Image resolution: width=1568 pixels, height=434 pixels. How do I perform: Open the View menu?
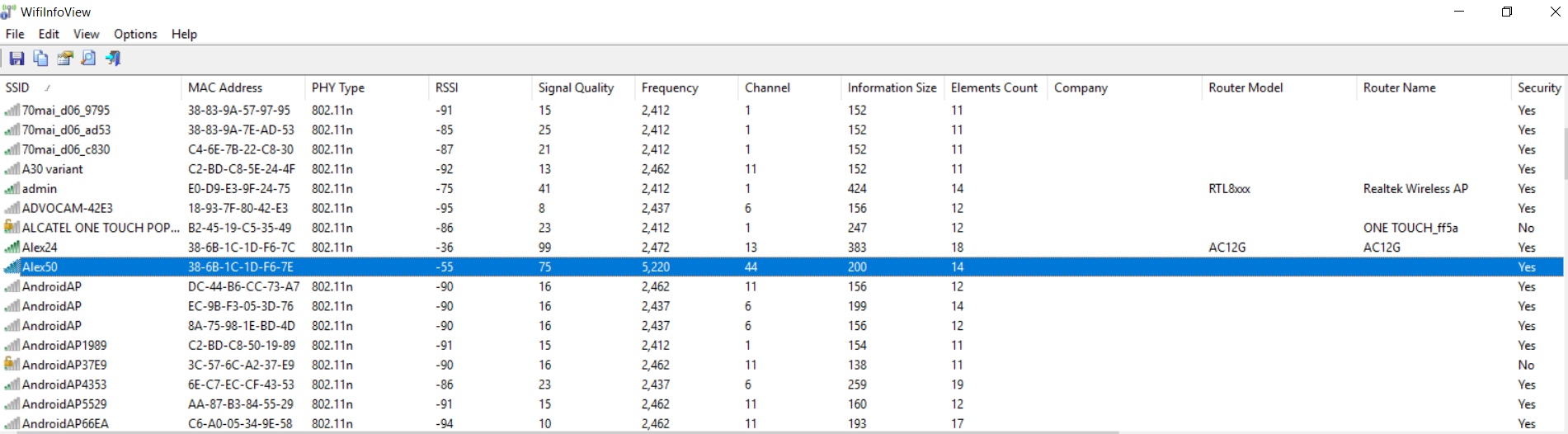(x=86, y=34)
